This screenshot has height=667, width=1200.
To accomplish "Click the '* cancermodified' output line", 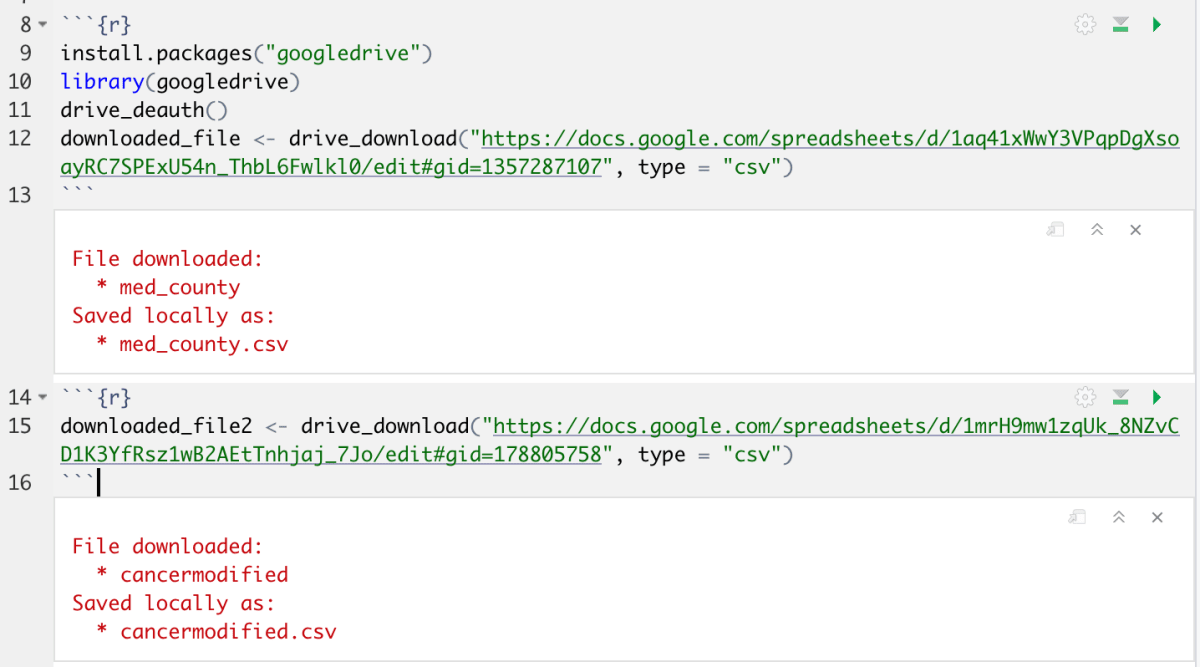I will pyautogui.click(x=192, y=575).
